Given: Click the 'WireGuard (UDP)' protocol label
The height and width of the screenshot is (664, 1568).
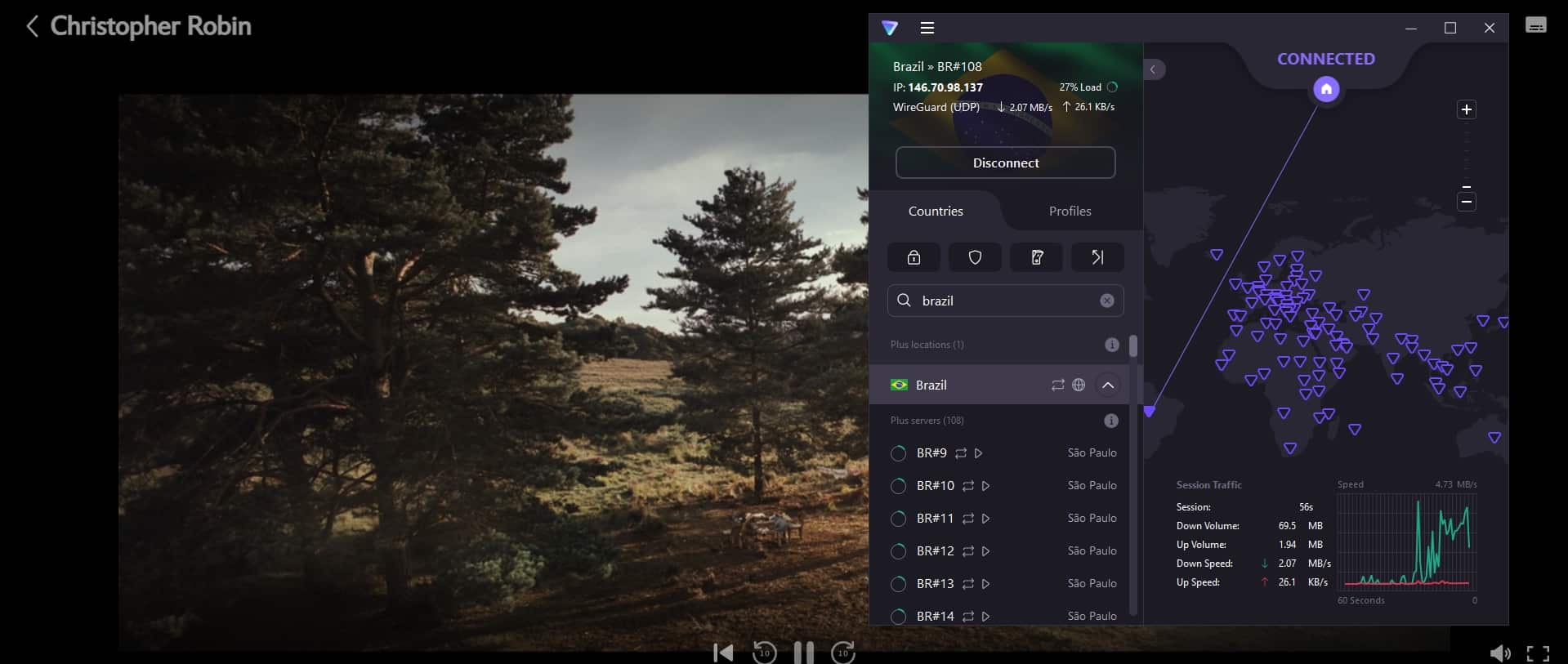Looking at the screenshot, I should click(936, 107).
